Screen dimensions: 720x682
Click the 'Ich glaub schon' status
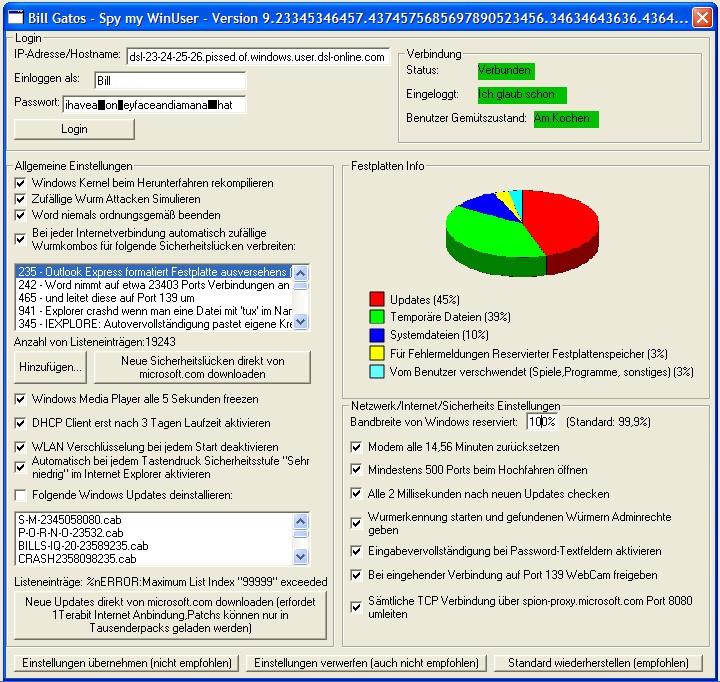coord(522,95)
